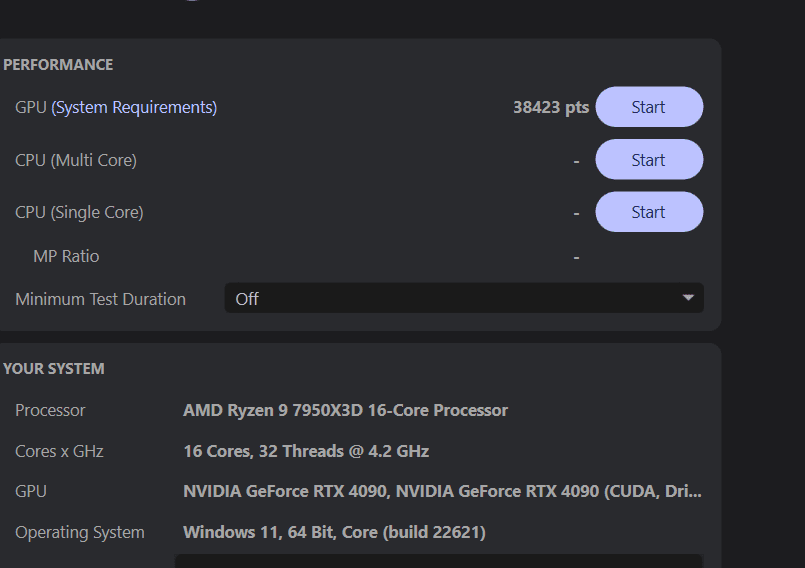Select the CPU (Multi Core) label
The width and height of the screenshot is (805, 568).
click(x=76, y=160)
